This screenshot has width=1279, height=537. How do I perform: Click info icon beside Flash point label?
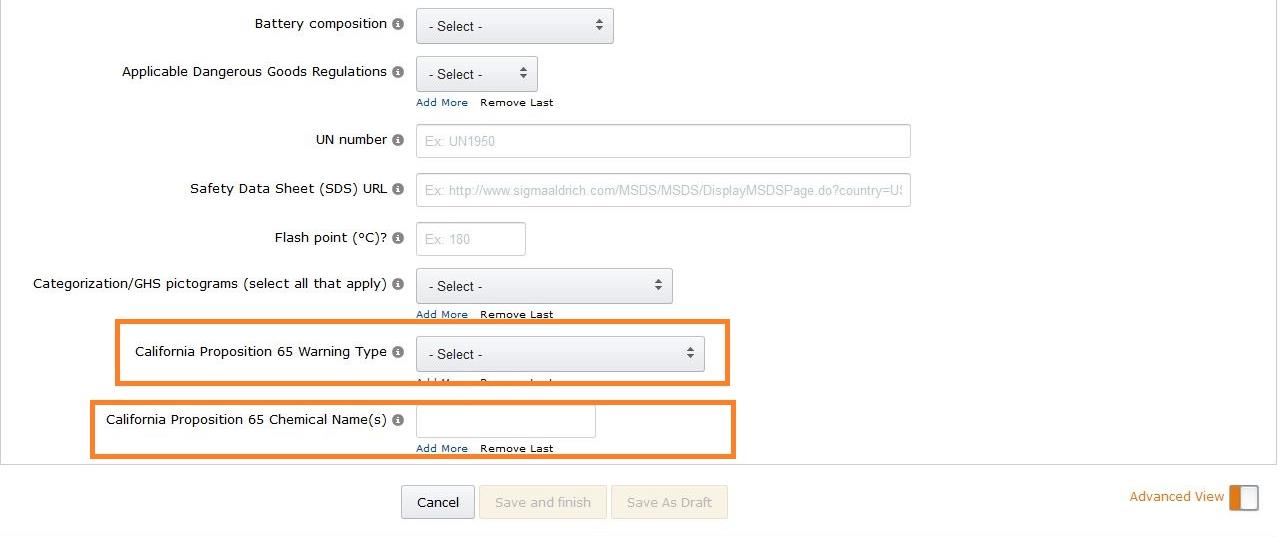tap(398, 238)
